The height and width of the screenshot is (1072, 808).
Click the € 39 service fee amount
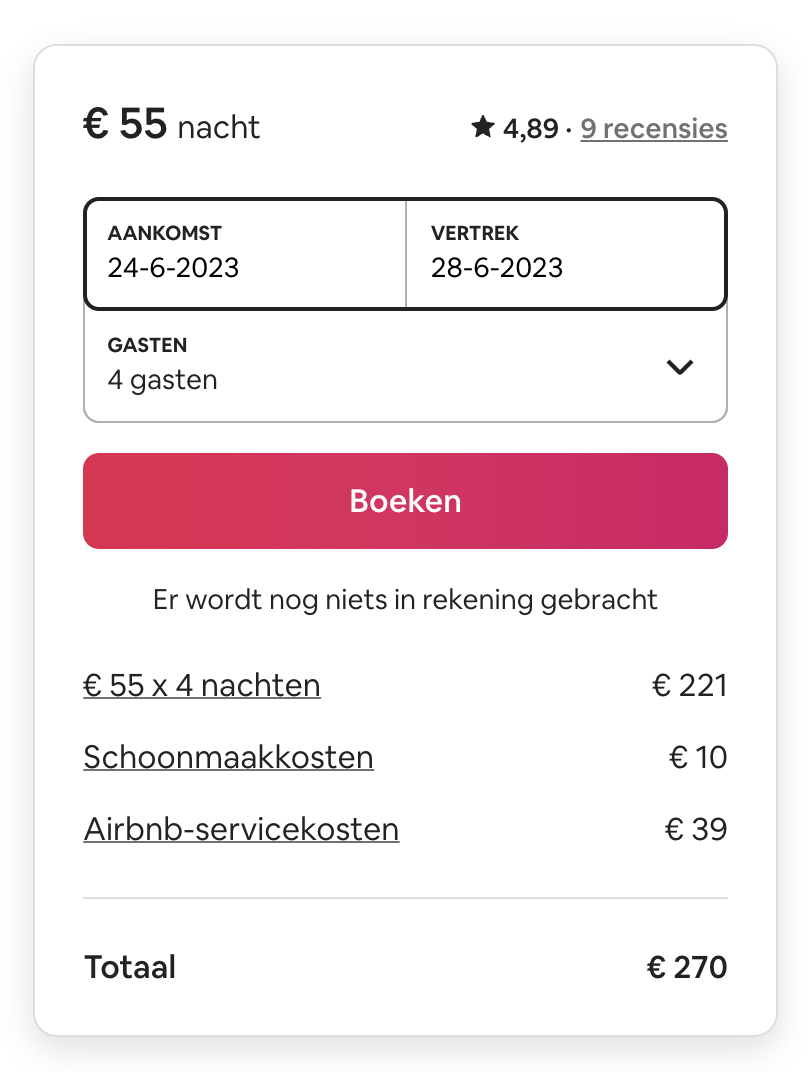click(x=695, y=829)
